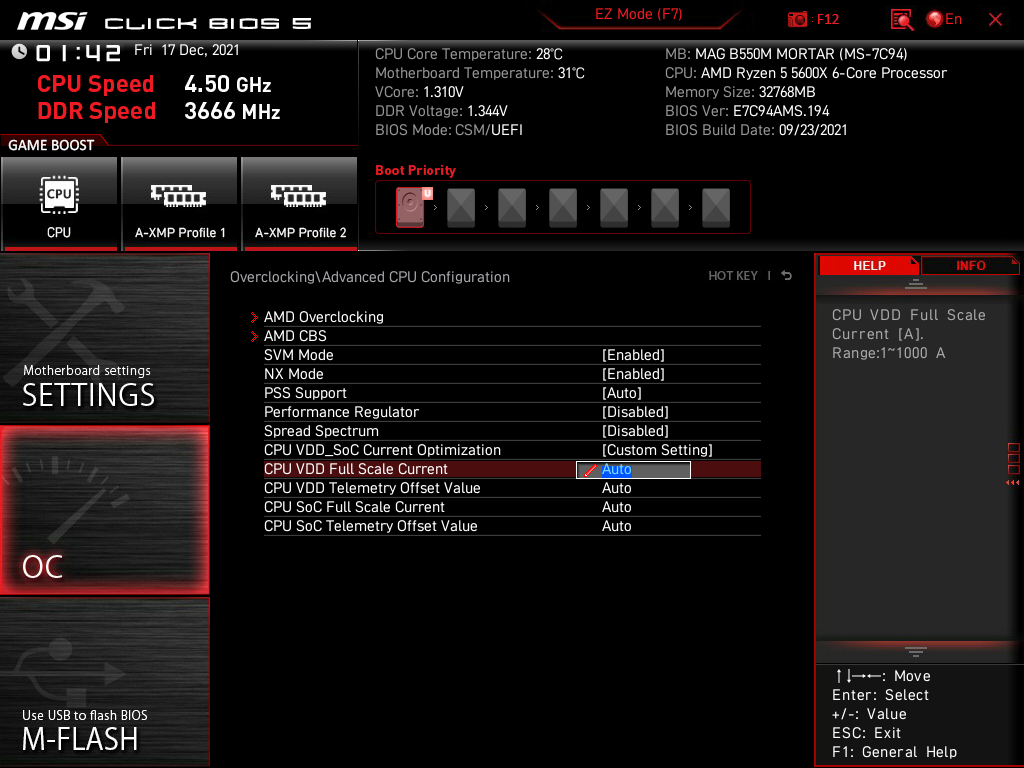This screenshot has width=1024, height=768.
Task: Click the clock icon beside the time
Action: [x=20, y=52]
